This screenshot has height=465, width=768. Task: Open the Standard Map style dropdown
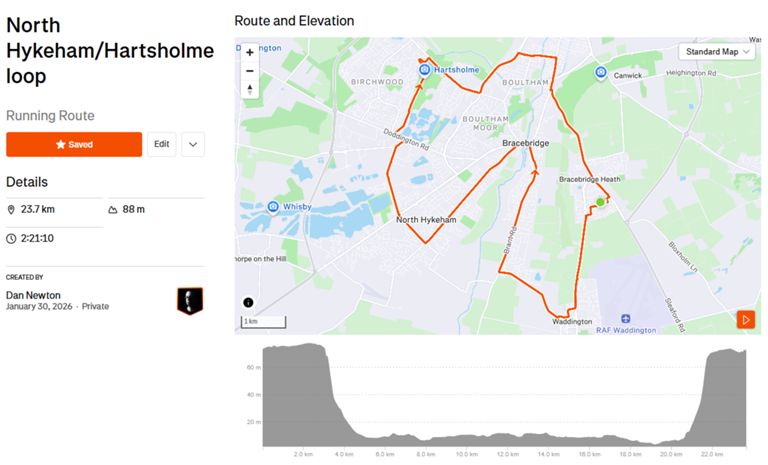coord(717,51)
